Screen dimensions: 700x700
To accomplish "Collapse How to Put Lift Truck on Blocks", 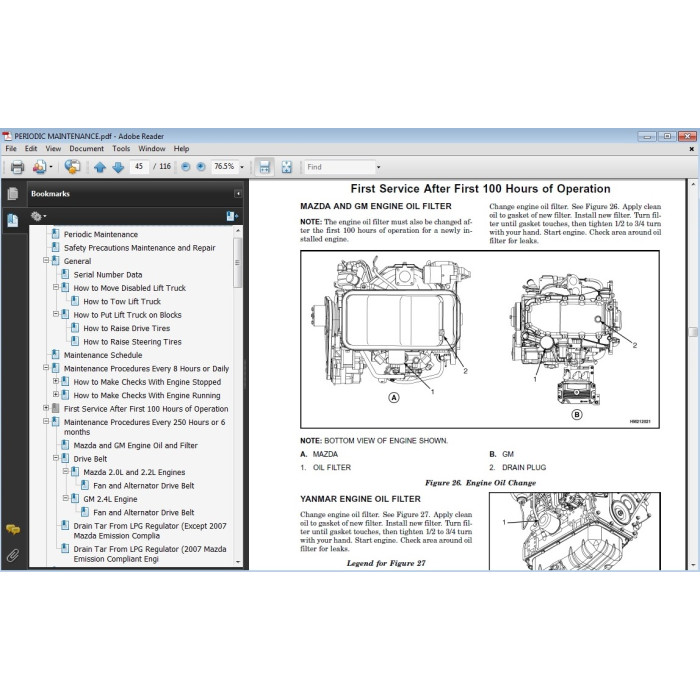I will [56, 313].
